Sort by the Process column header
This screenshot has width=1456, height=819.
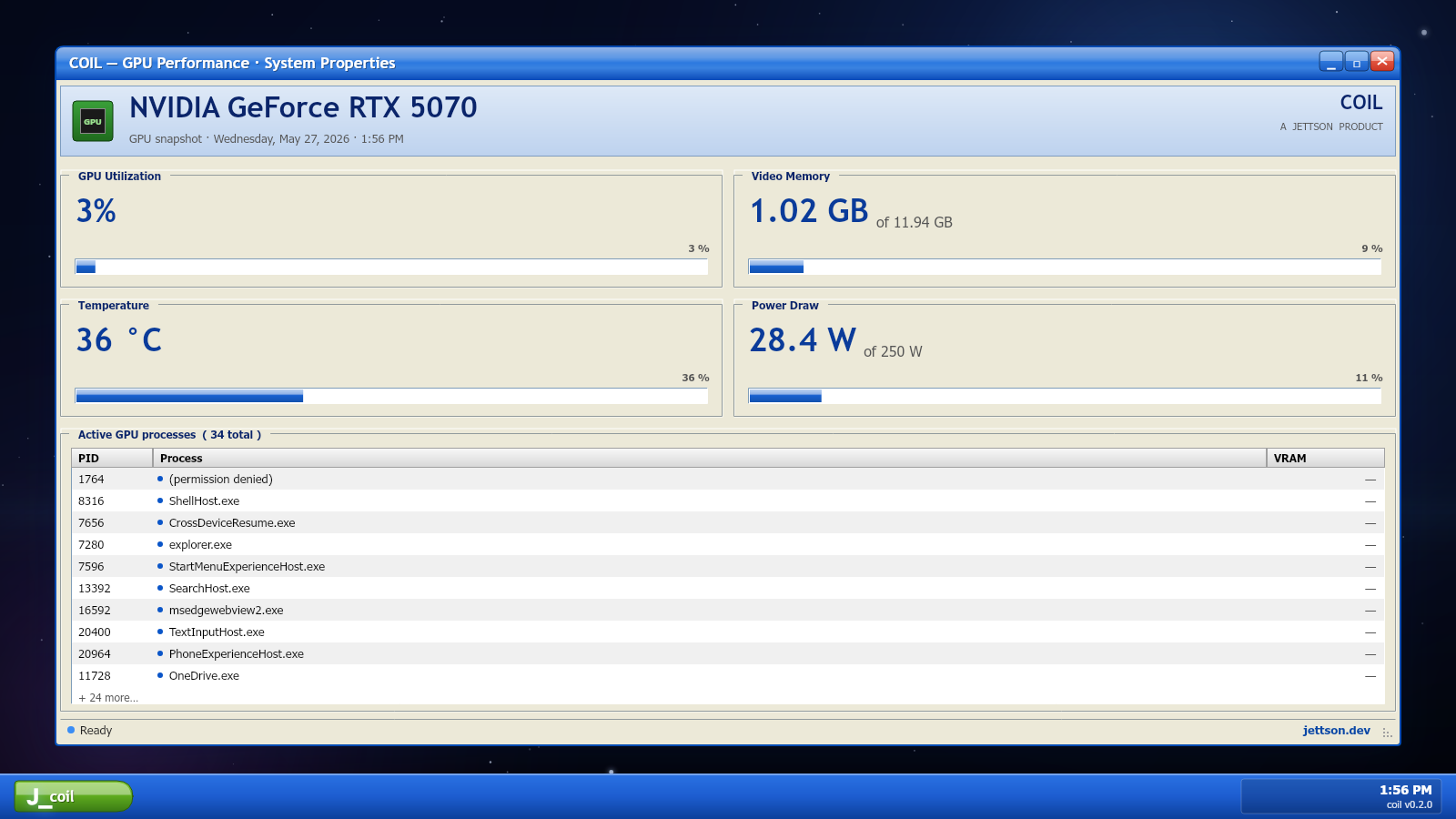(710, 458)
